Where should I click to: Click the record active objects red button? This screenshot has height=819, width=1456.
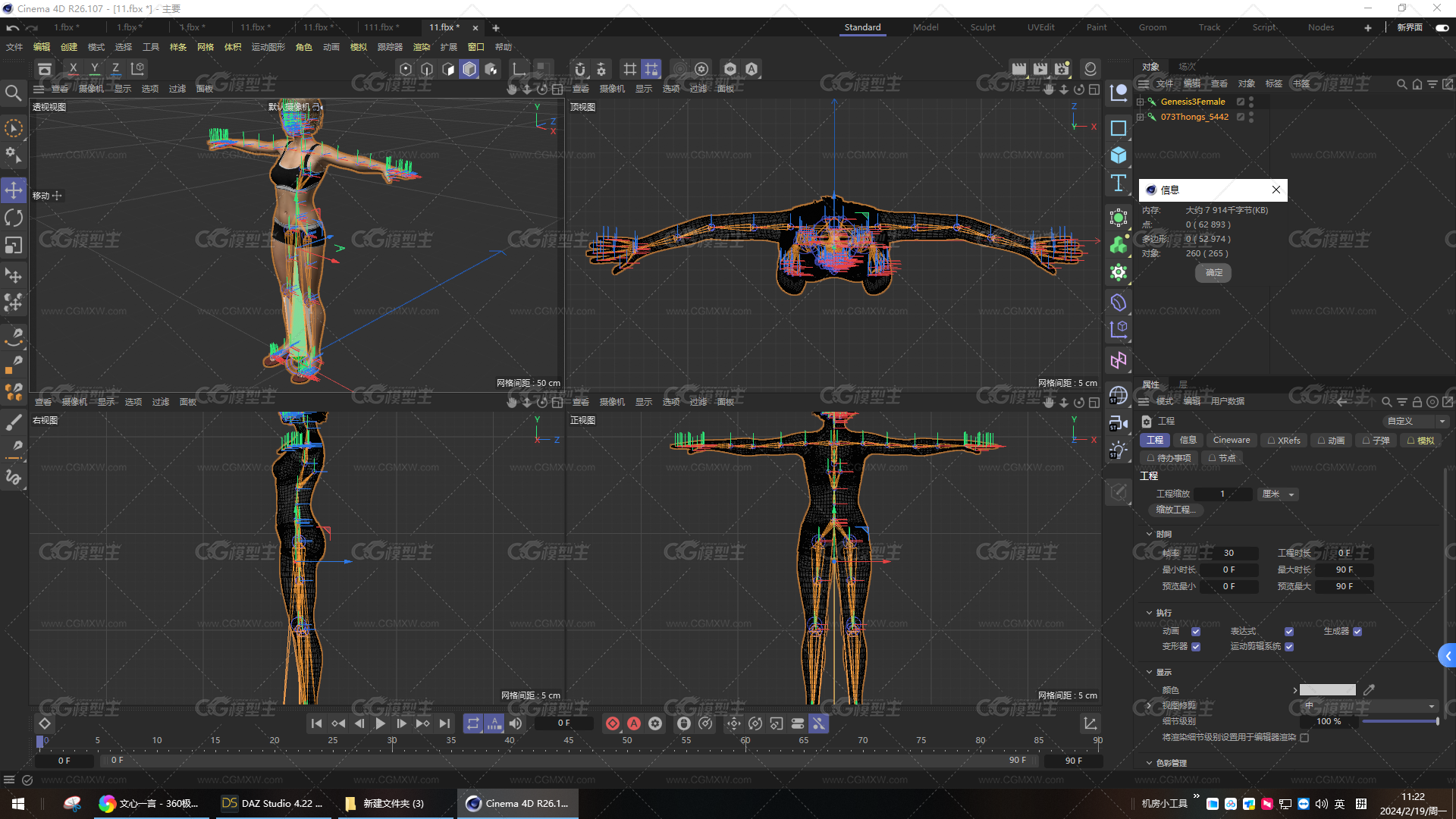click(x=613, y=724)
